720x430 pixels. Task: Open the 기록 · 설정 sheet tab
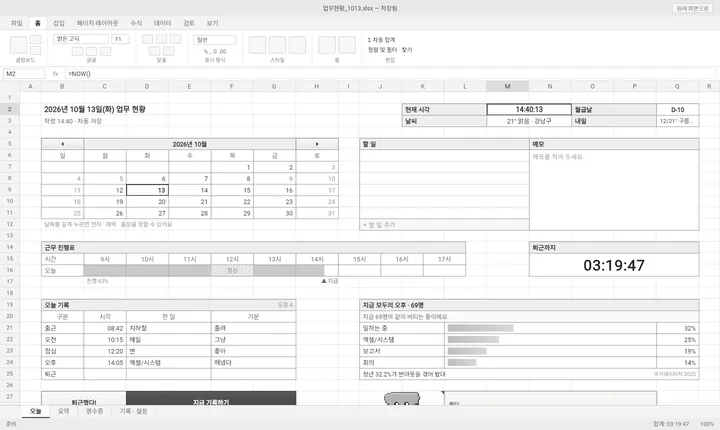pos(133,411)
